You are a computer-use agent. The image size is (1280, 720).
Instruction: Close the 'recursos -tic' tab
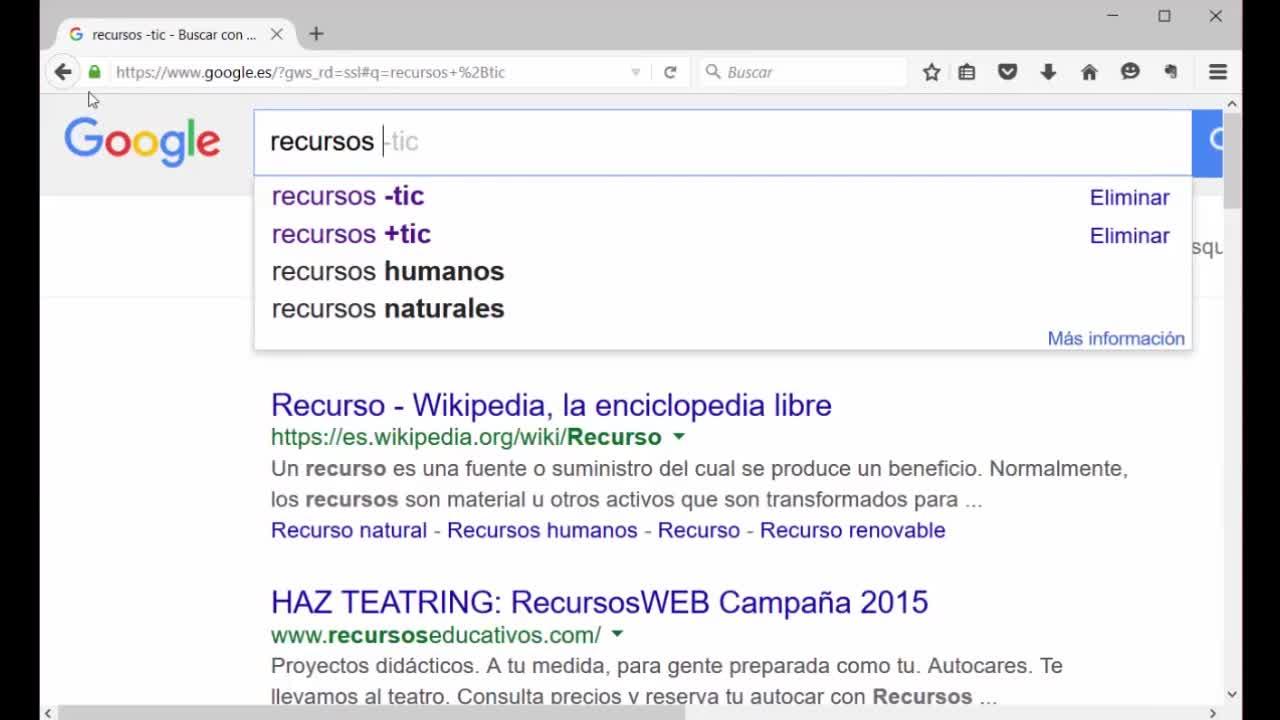[x=277, y=34]
